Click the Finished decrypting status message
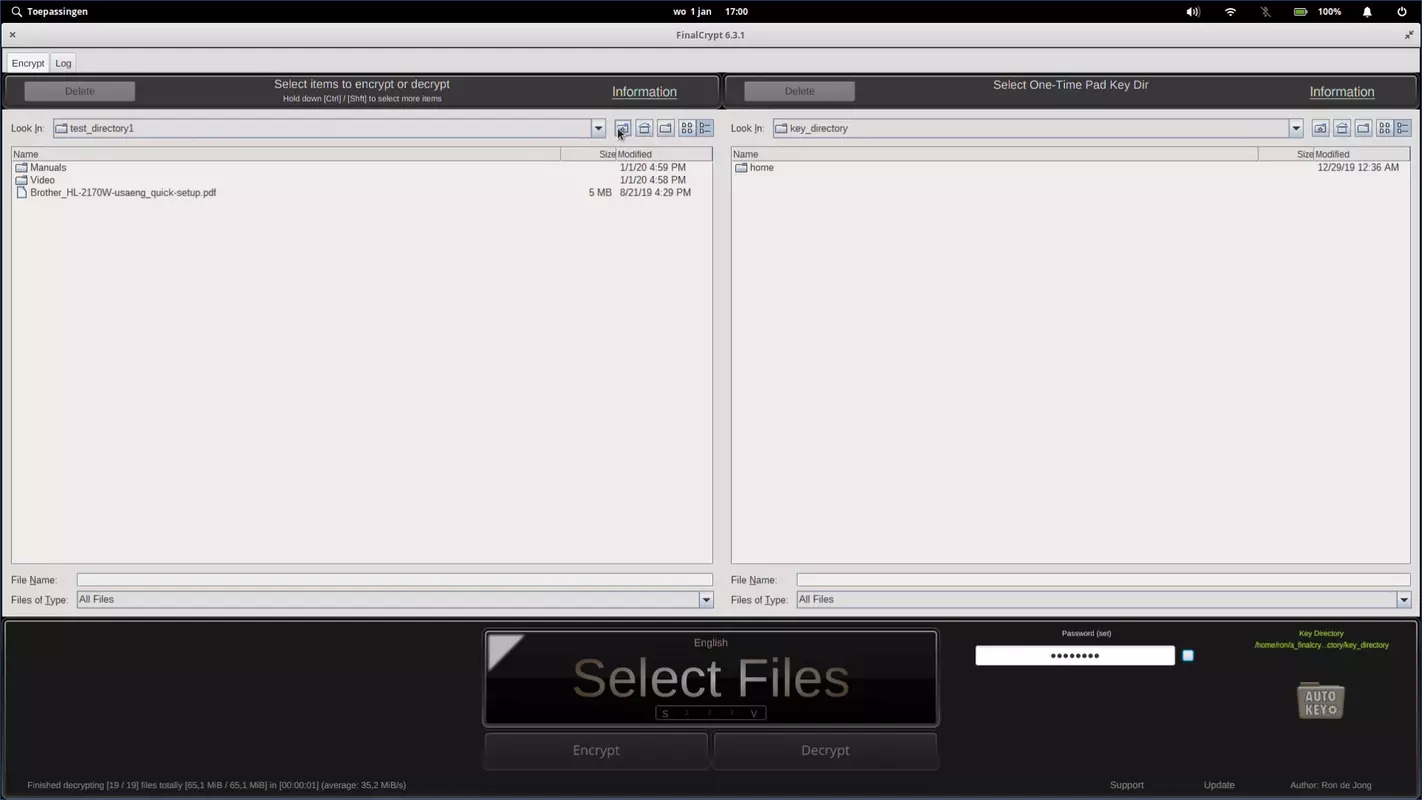Viewport: 1422px width, 800px height. click(217, 785)
